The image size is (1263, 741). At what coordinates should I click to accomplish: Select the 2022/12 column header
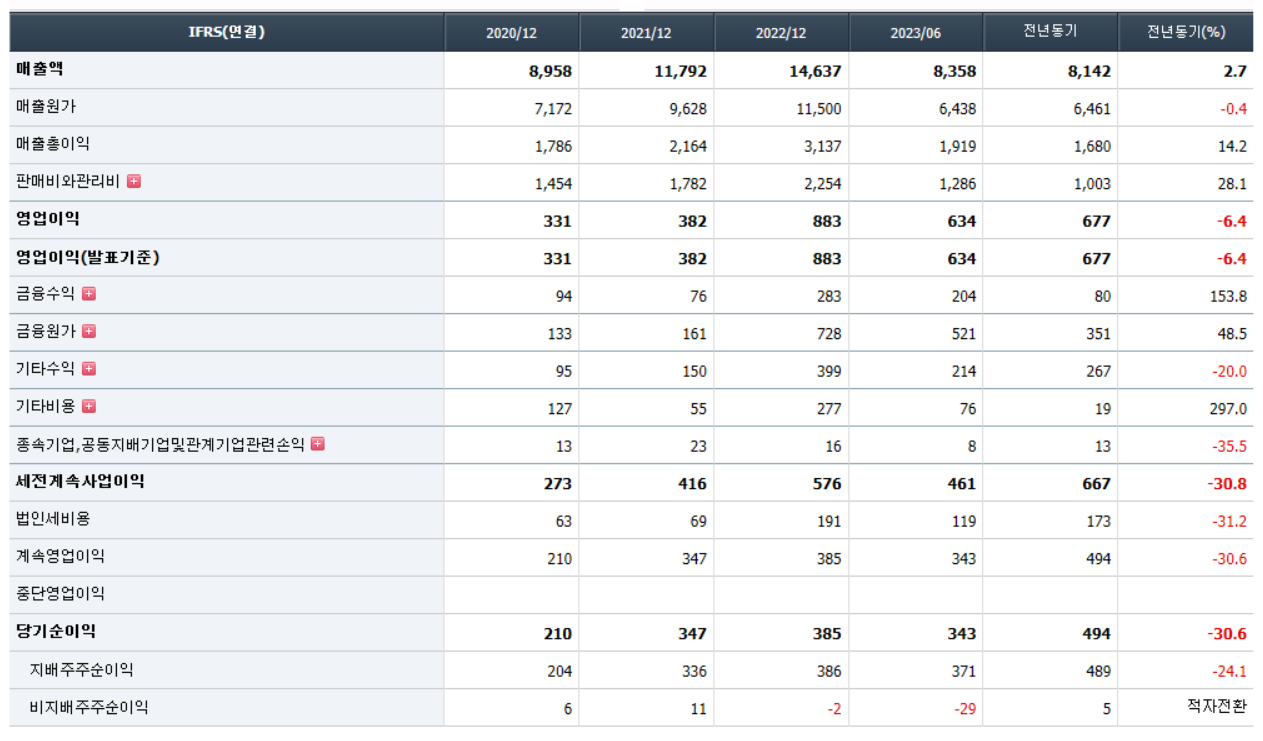(x=782, y=32)
